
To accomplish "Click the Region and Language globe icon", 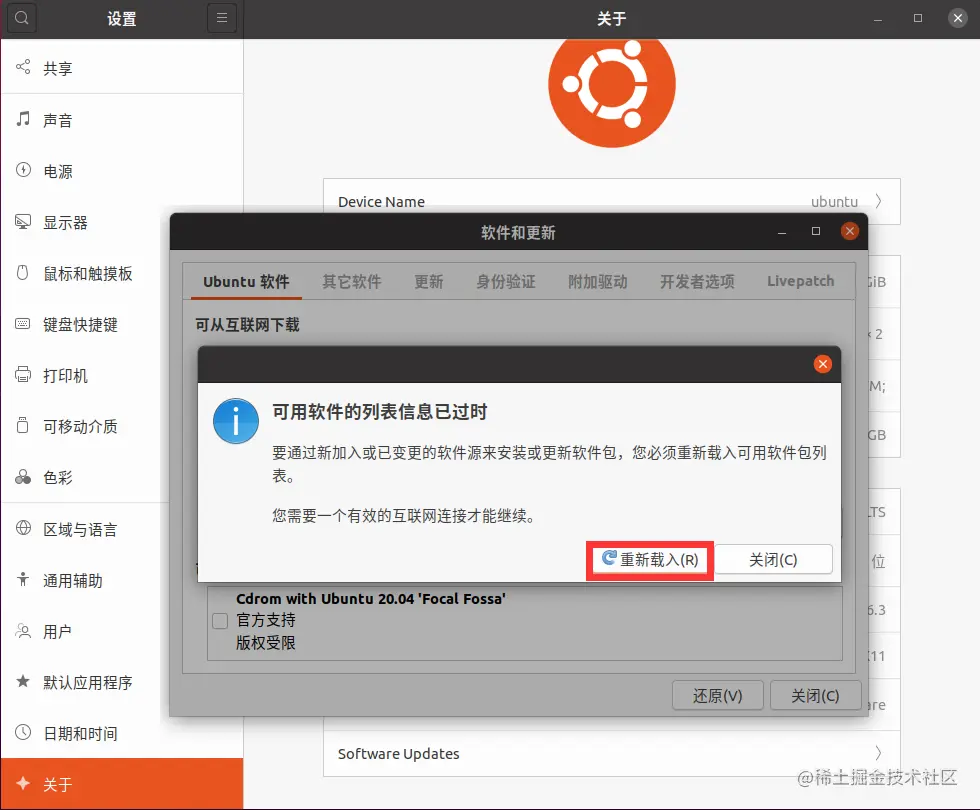I will pyautogui.click(x=23, y=528).
